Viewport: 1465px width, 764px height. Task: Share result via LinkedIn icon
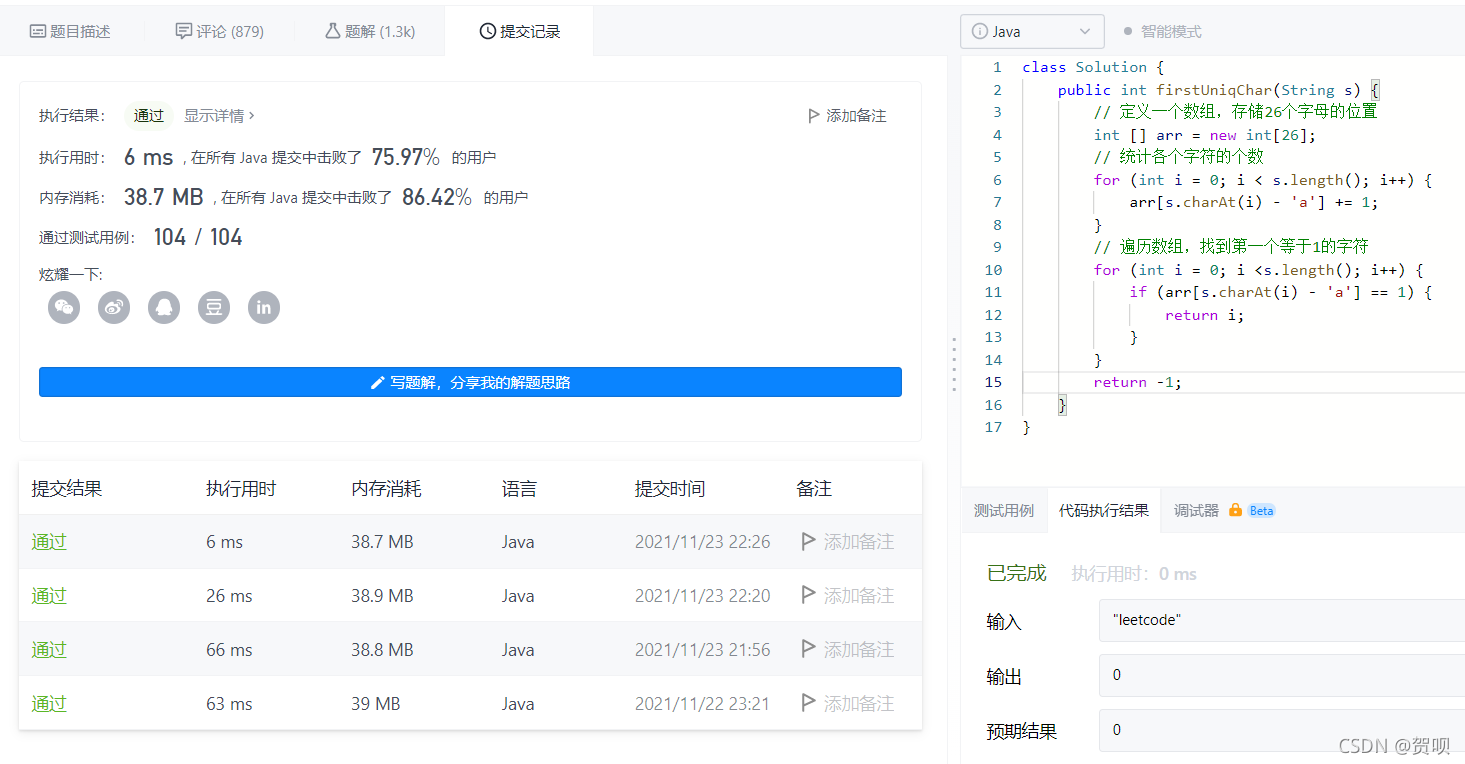click(264, 307)
